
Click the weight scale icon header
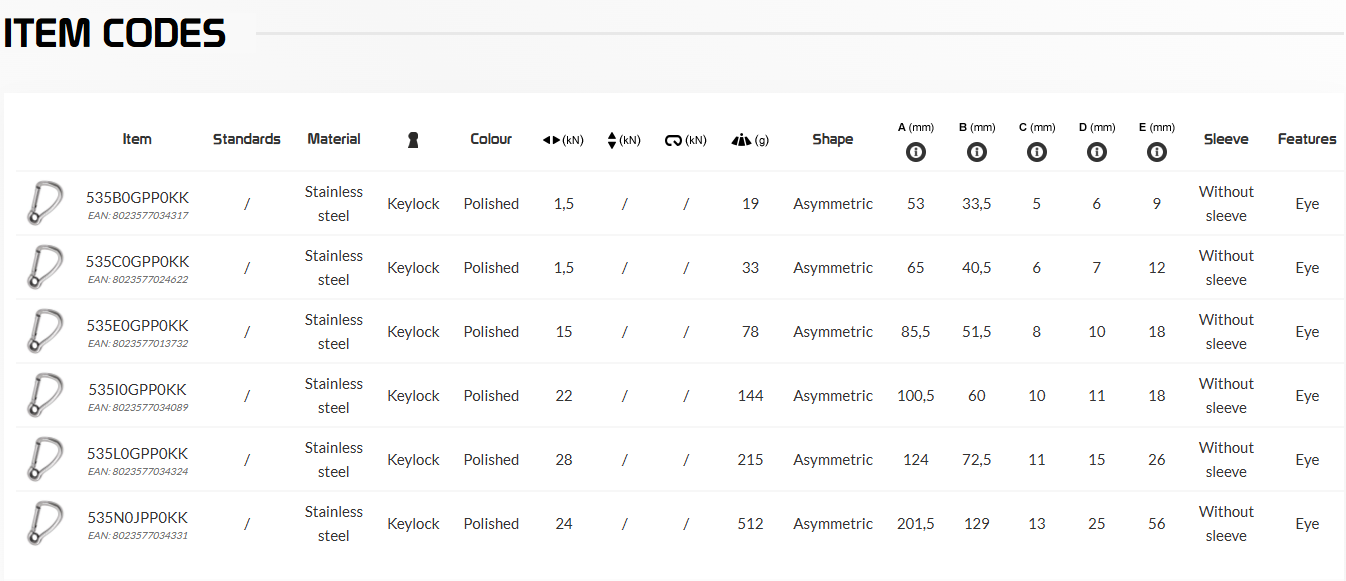741,141
